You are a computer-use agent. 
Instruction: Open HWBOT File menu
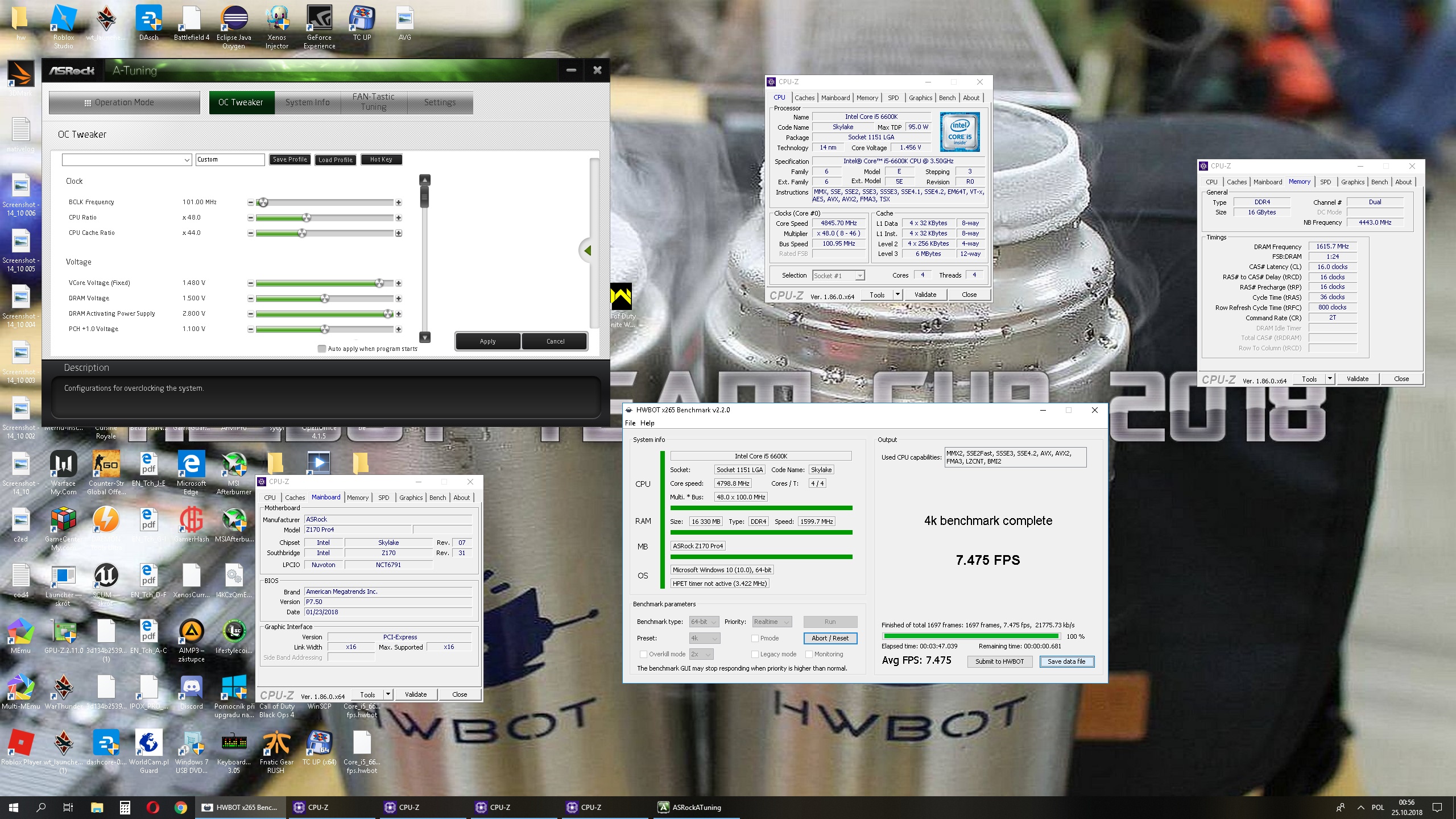click(x=630, y=423)
